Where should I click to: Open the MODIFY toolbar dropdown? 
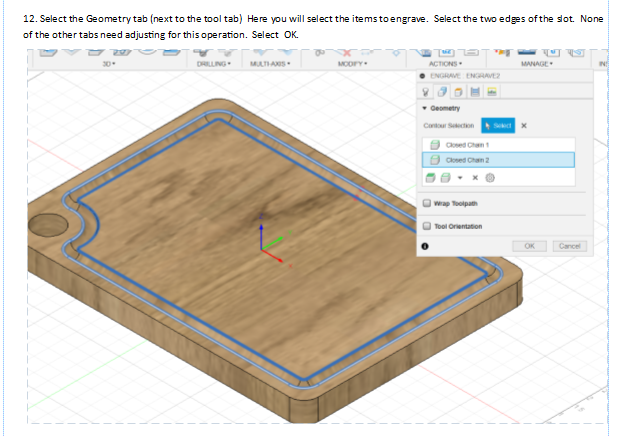pyautogui.click(x=352, y=64)
